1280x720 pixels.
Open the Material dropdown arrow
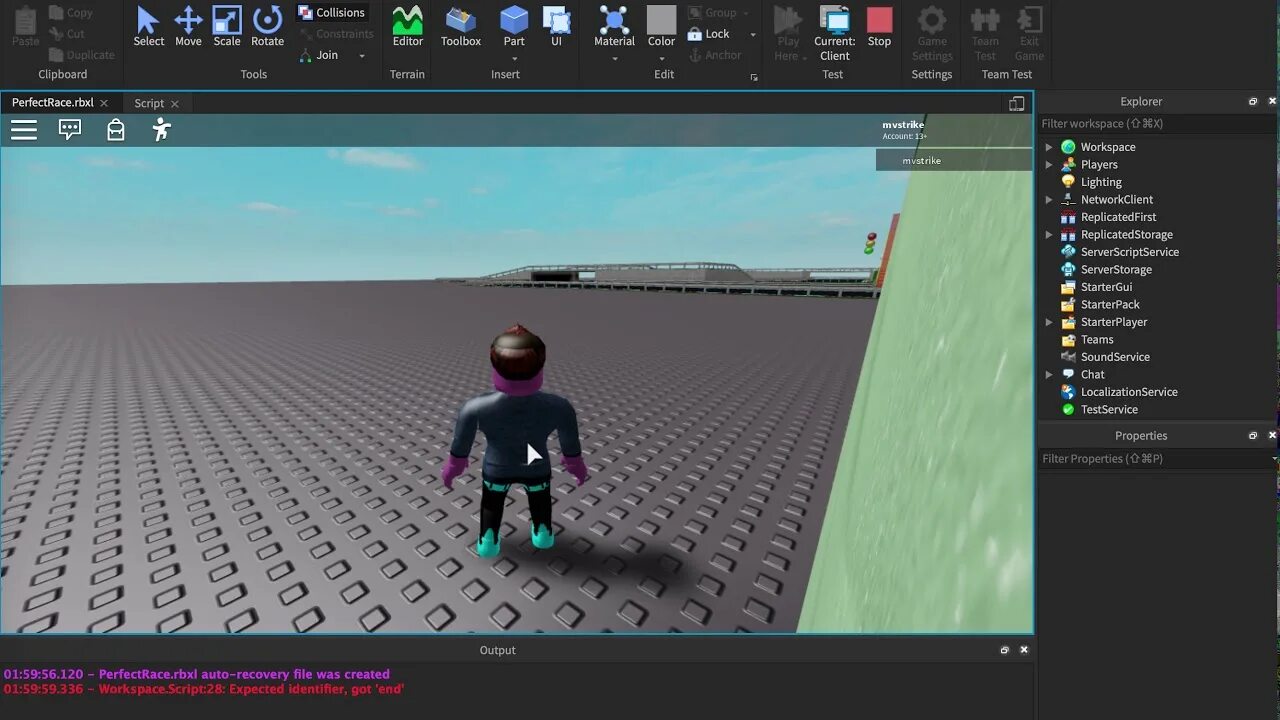pyautogui.click(x=614, y=58)
